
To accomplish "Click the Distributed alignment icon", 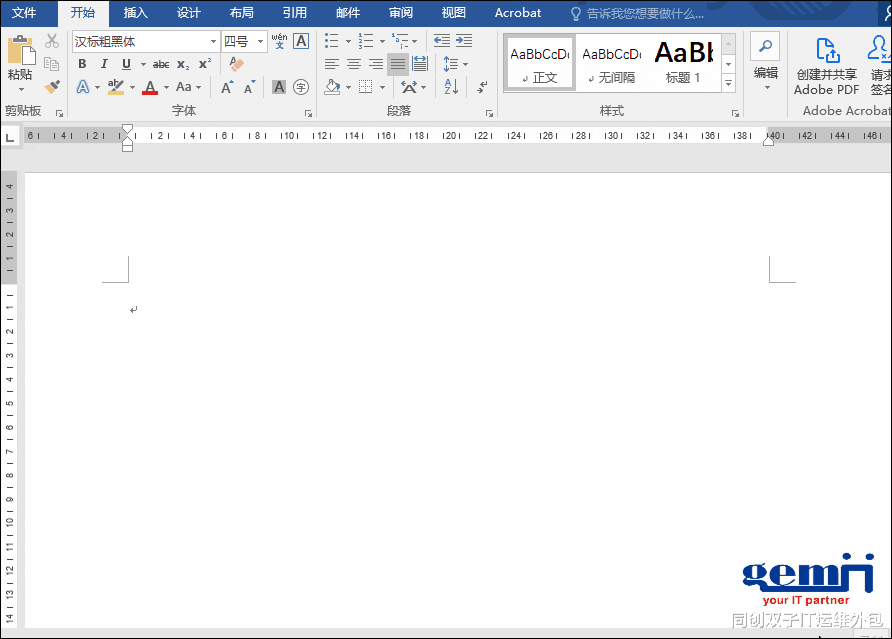I will [x=420, y=64].
